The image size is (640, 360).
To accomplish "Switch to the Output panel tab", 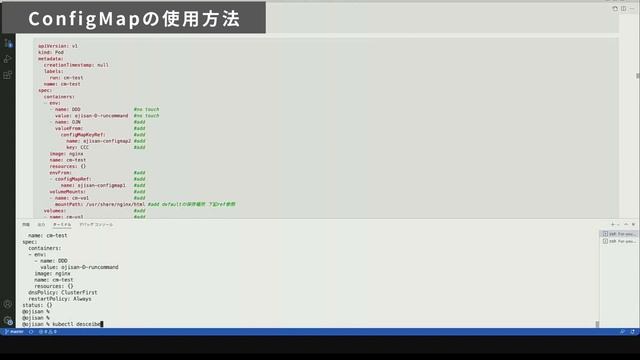I will [x=41, y=224].
